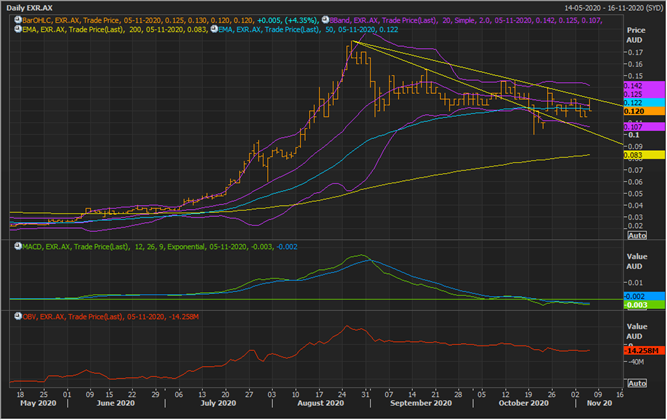The width and height of the screenshot is (667, 420).
Task: Click the round icon beside BBand legend
Action: point(325,20)
